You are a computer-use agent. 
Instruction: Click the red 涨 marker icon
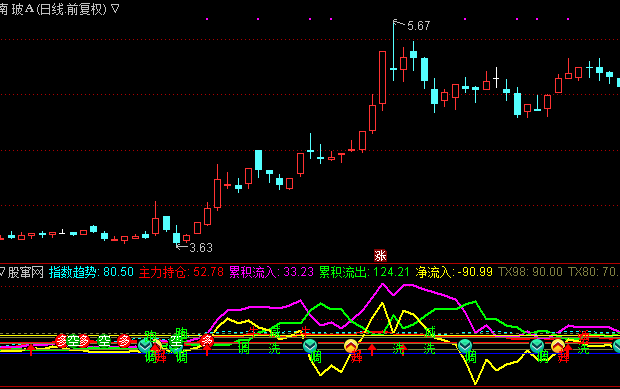(380, 255)
